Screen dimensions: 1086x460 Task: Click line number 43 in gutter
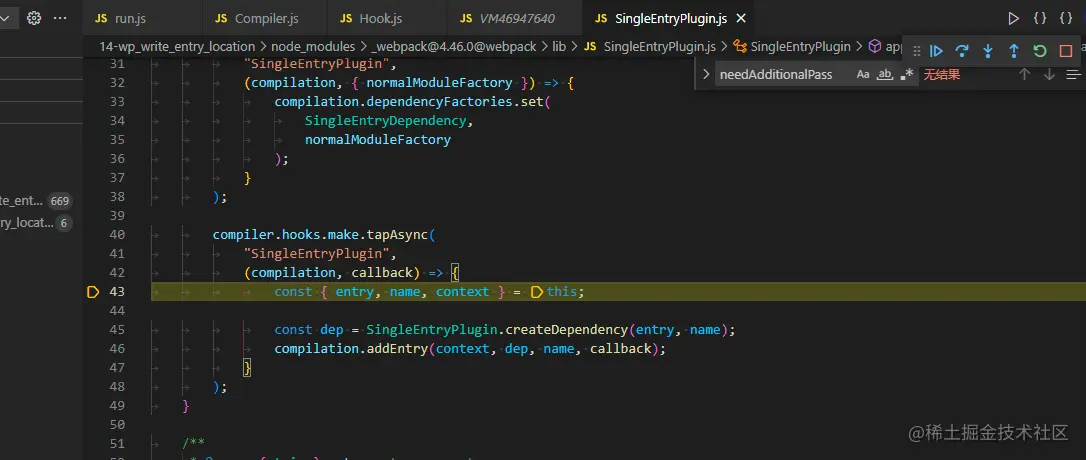coord(117,292)
